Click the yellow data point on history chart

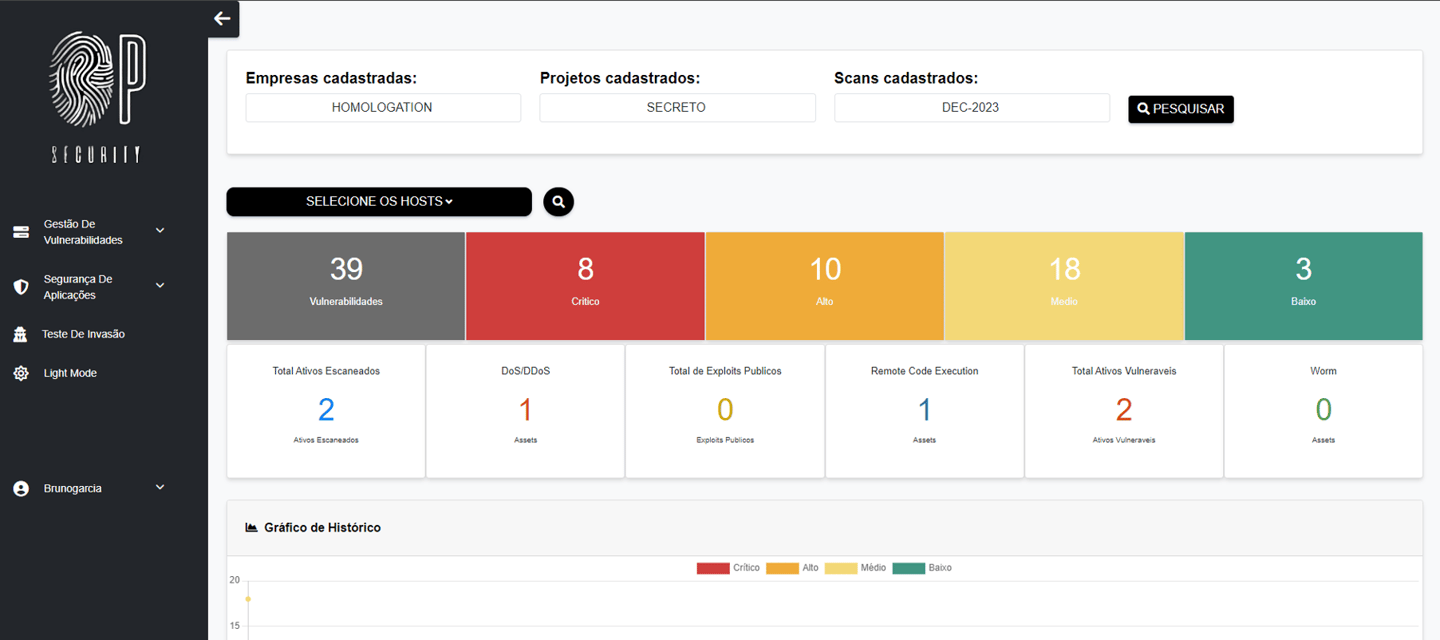[x=248, y=599]
